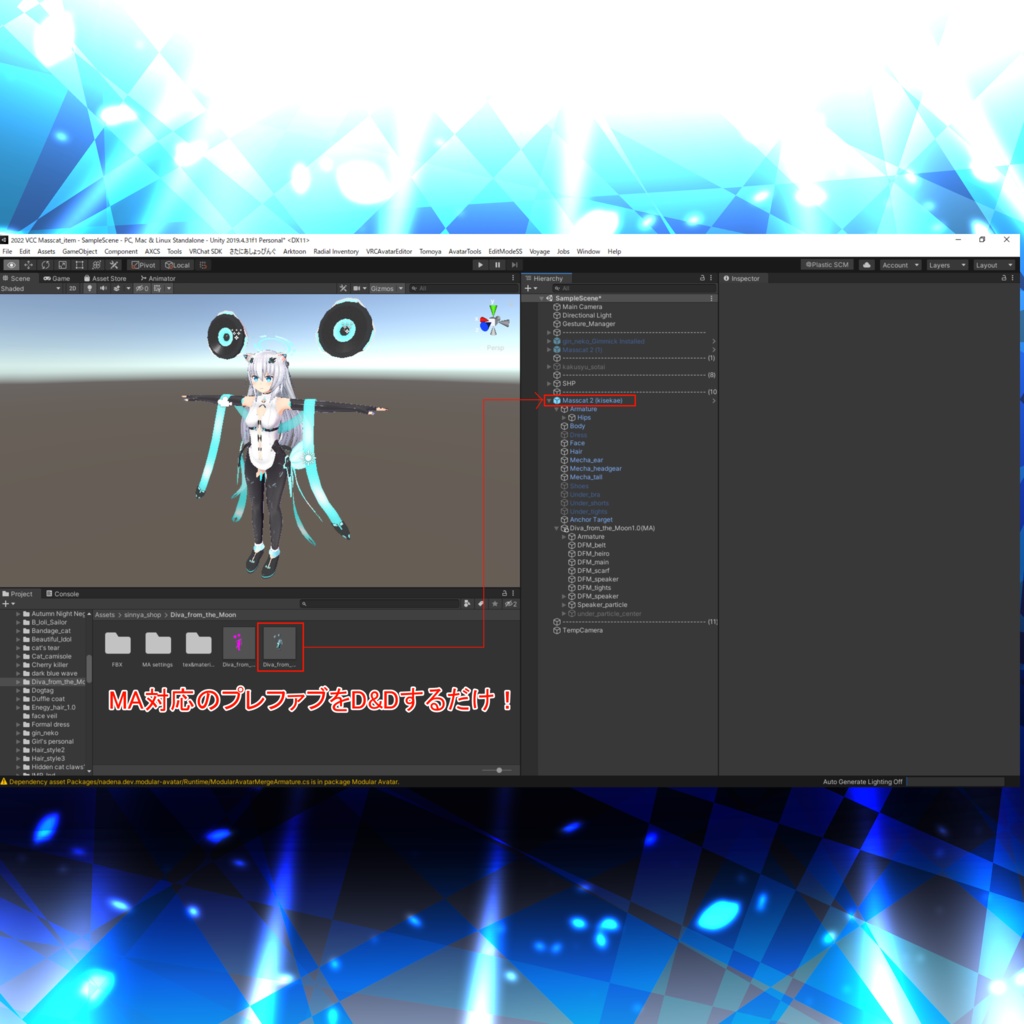The image size is (1024, 1024).
Task: Toggle 2D scene view mode
Action: coord(72,288)
